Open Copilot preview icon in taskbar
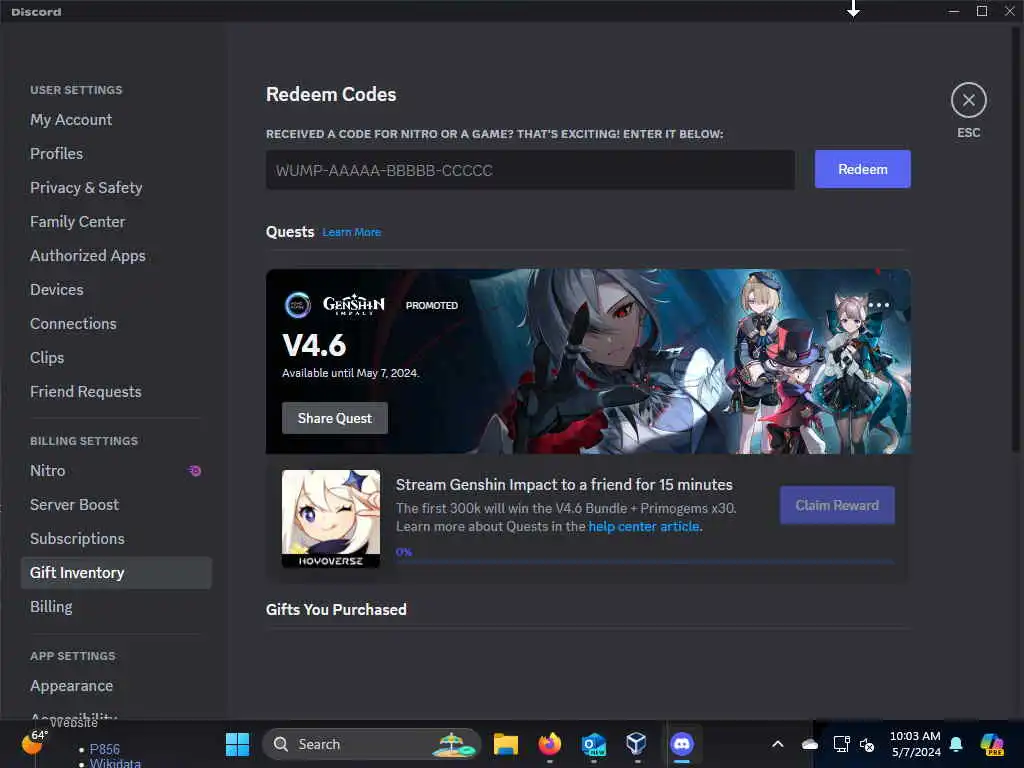Image resolution: width=1024 pixels, height=768 pixels. 992,744
